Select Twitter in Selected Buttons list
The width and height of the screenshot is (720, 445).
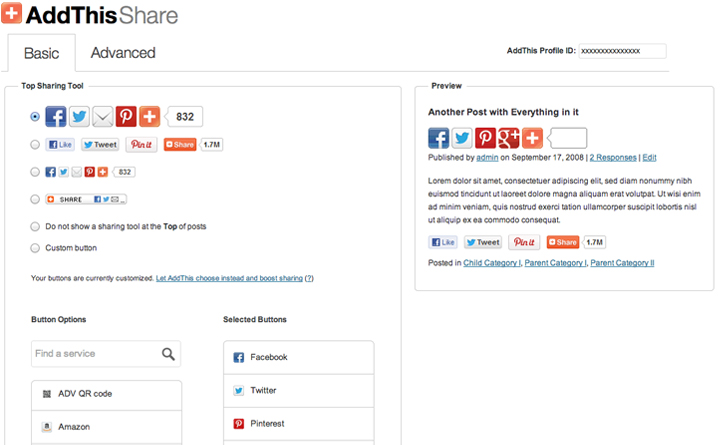[298, 391]
